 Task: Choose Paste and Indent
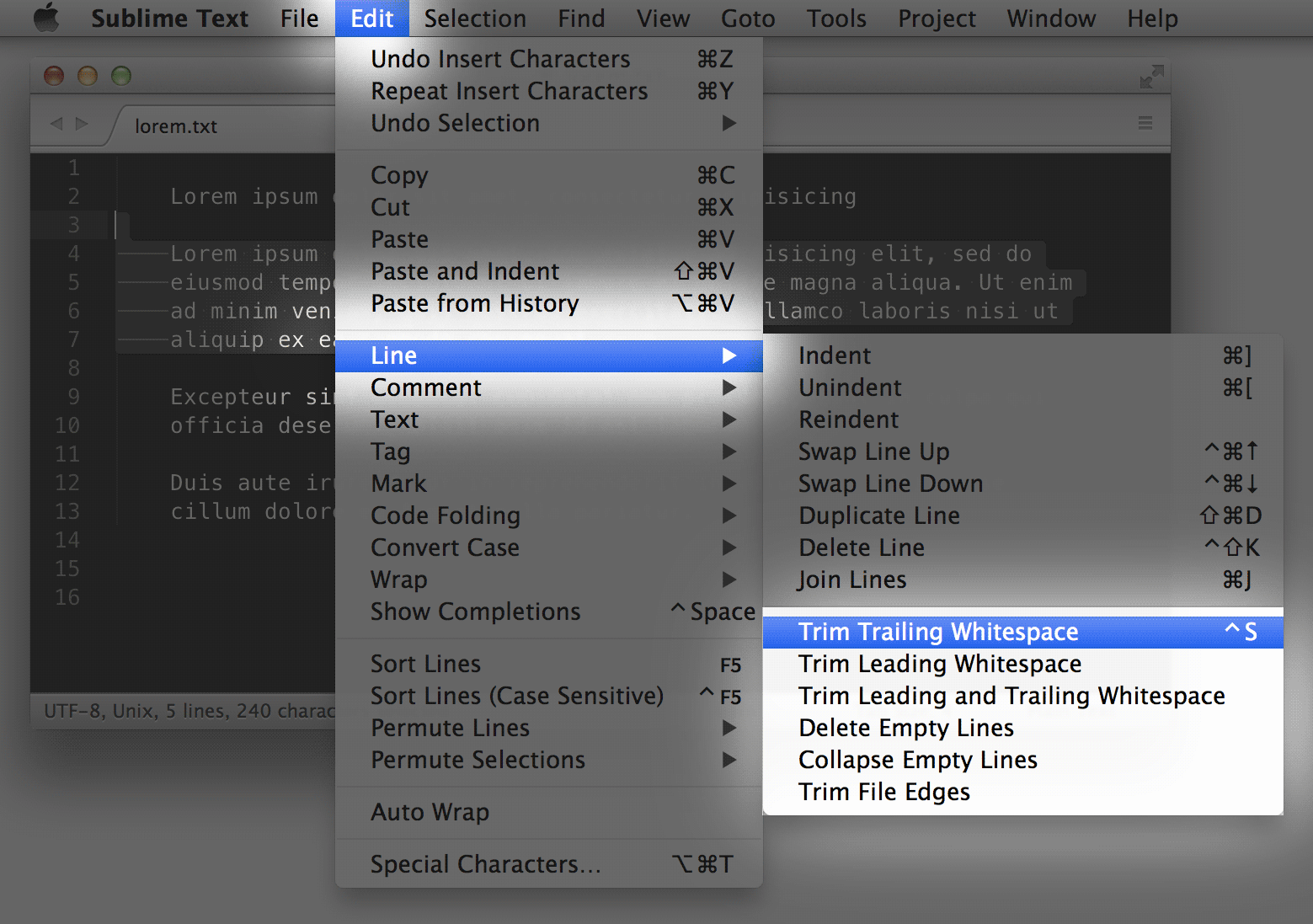tap(549, 271)
